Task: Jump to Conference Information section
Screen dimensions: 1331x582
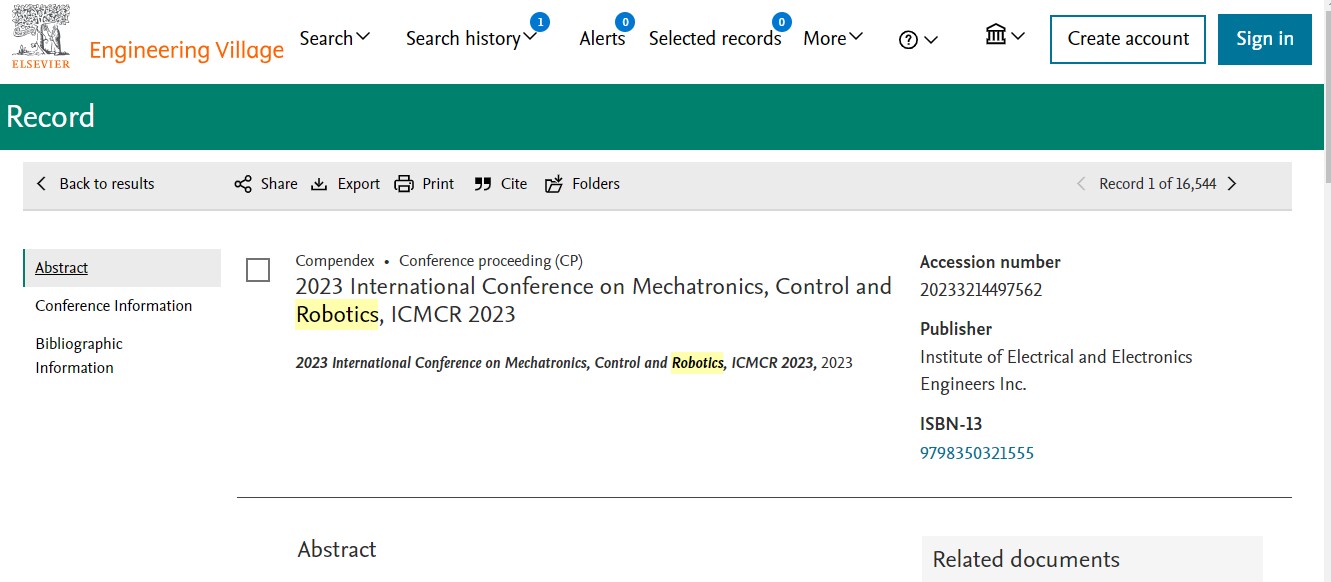Action: point(114,306)
